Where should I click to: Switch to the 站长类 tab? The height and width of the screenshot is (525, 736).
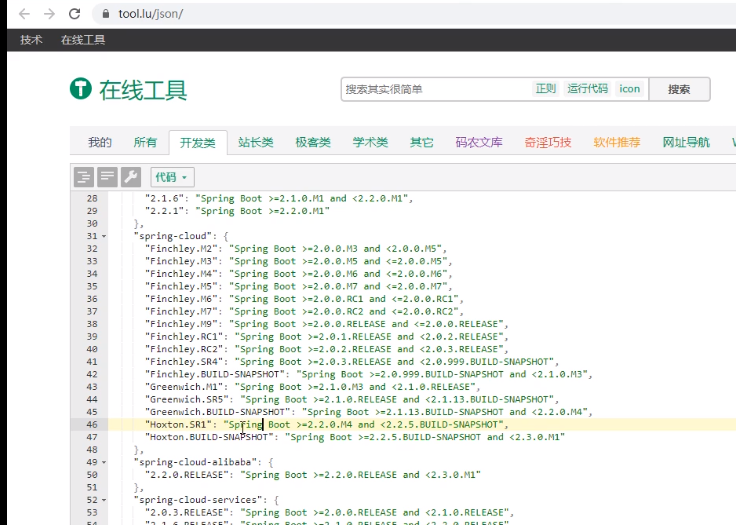[255, 142]
